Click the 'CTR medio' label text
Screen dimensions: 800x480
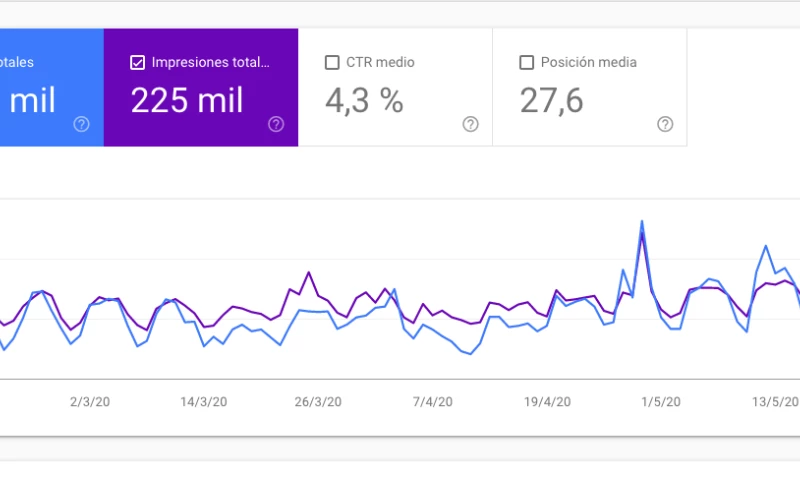click(380, 63)
